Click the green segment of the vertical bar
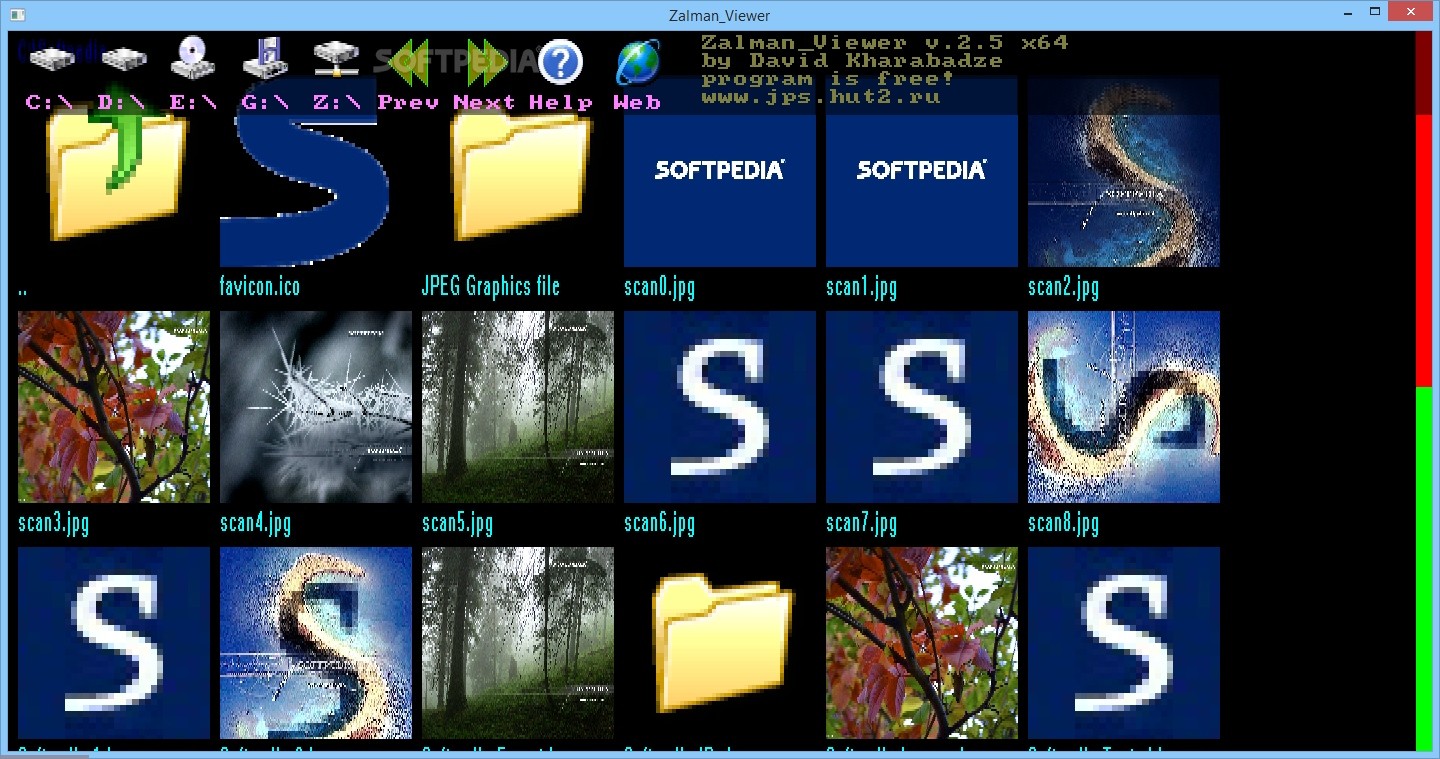Image resolution: width=1440 pixels, height=759 pixels. coord(1424,569)
